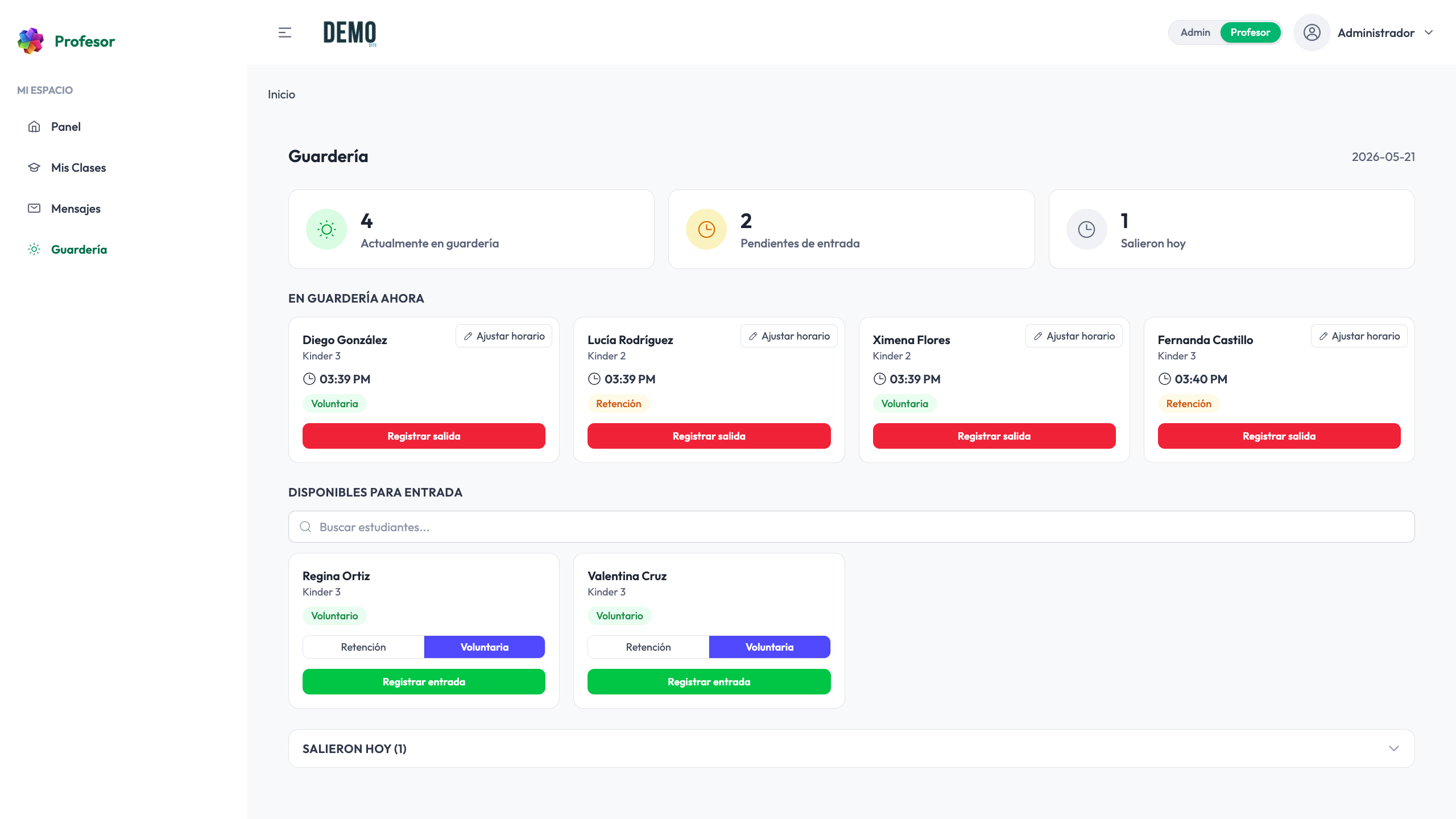Click the Mensajes envelope icon
This screenshot has width=1456, height=819.
34,208
